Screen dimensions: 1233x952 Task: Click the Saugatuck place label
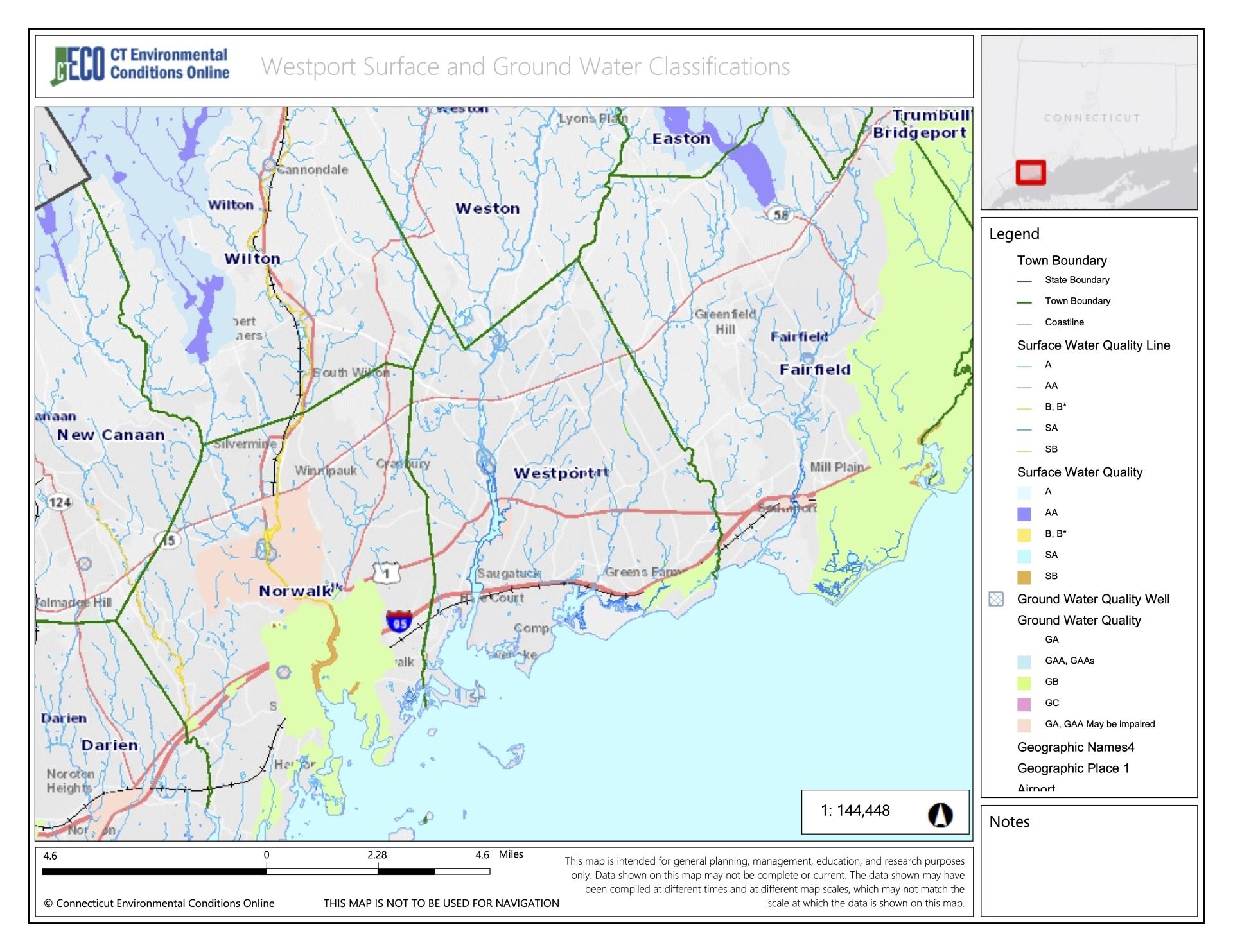point(508,574)
